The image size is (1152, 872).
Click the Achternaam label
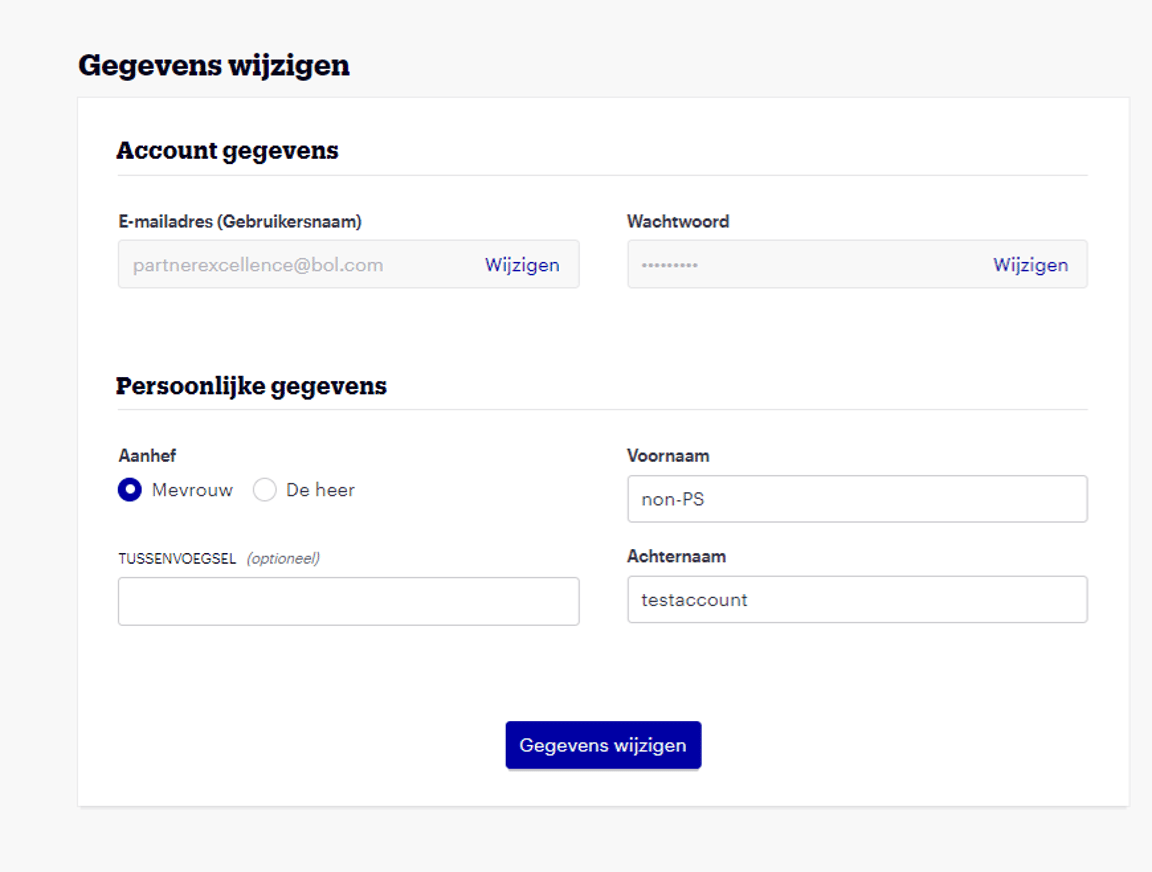pos(676,556)
